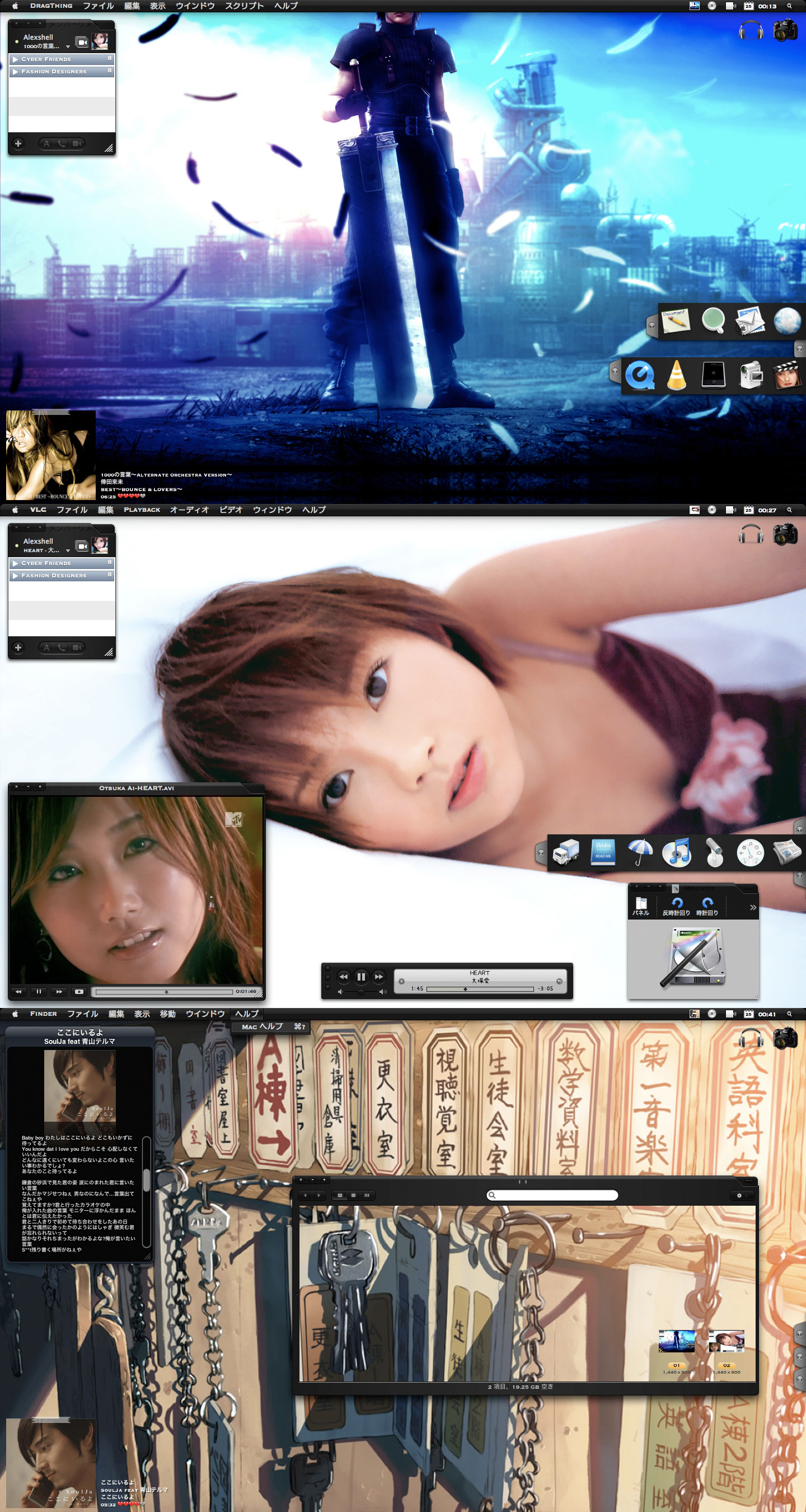The height and width of the screenshot is (1512, 806).
Task: Toggle pause in the iTunes mini player
Action: click(x=362, y=977)
